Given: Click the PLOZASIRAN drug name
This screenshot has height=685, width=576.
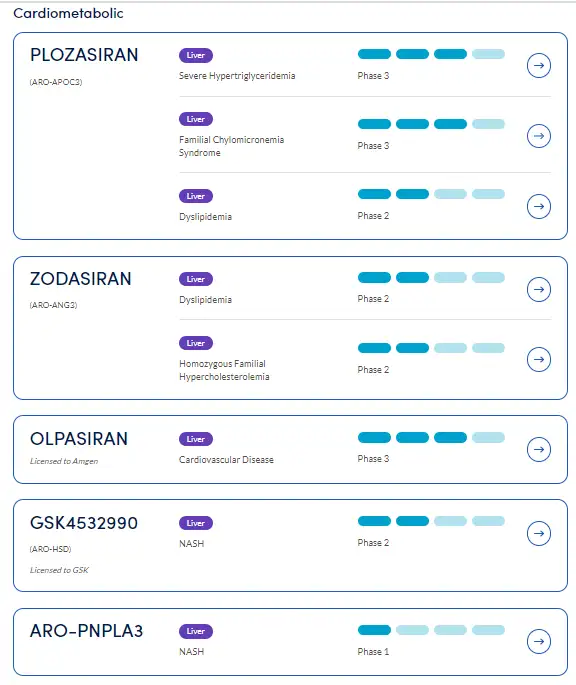Looking at the screenshot, I should [84, 55].
